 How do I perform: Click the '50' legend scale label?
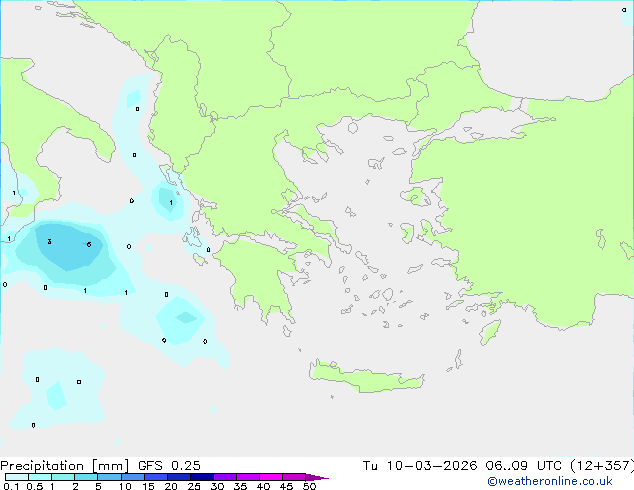(309, 486)
